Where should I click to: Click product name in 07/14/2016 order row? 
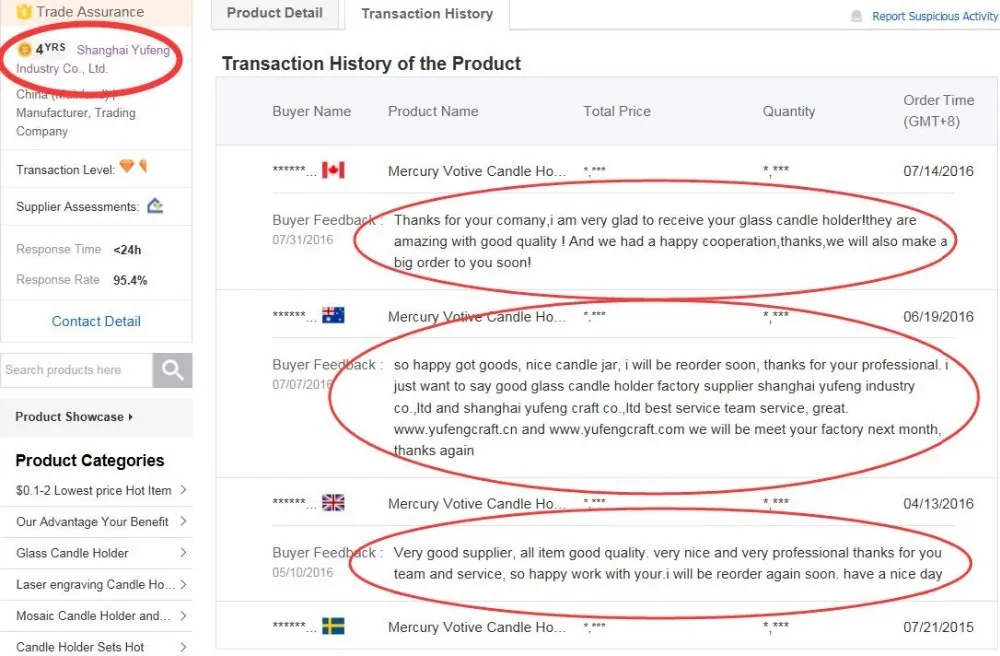477,171
